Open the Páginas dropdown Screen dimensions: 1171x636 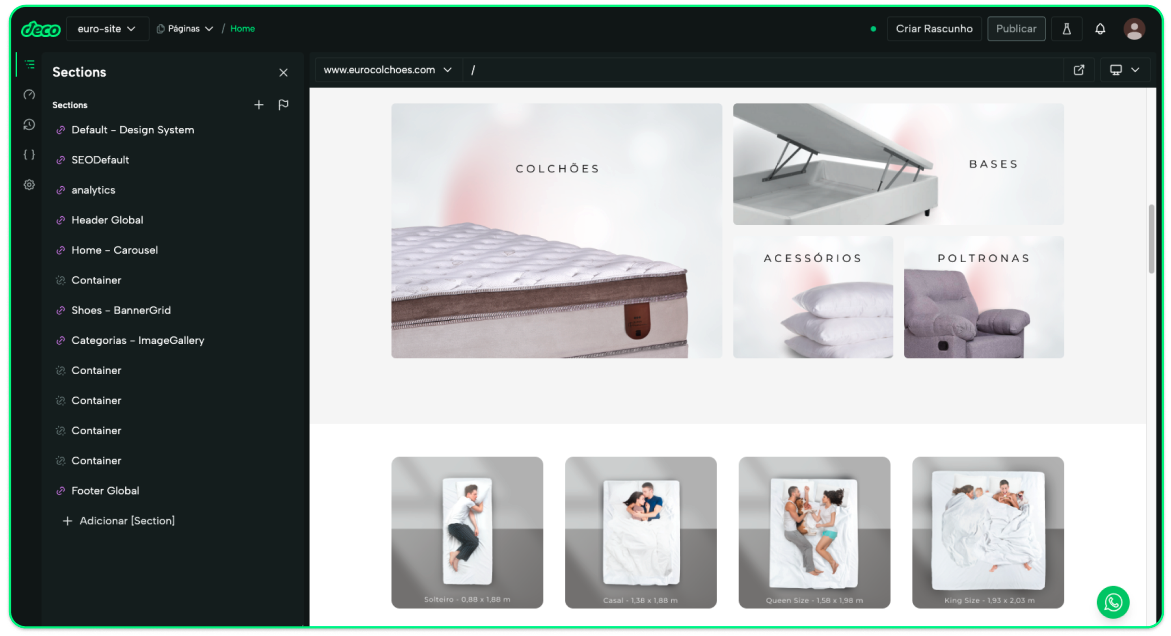184,29
